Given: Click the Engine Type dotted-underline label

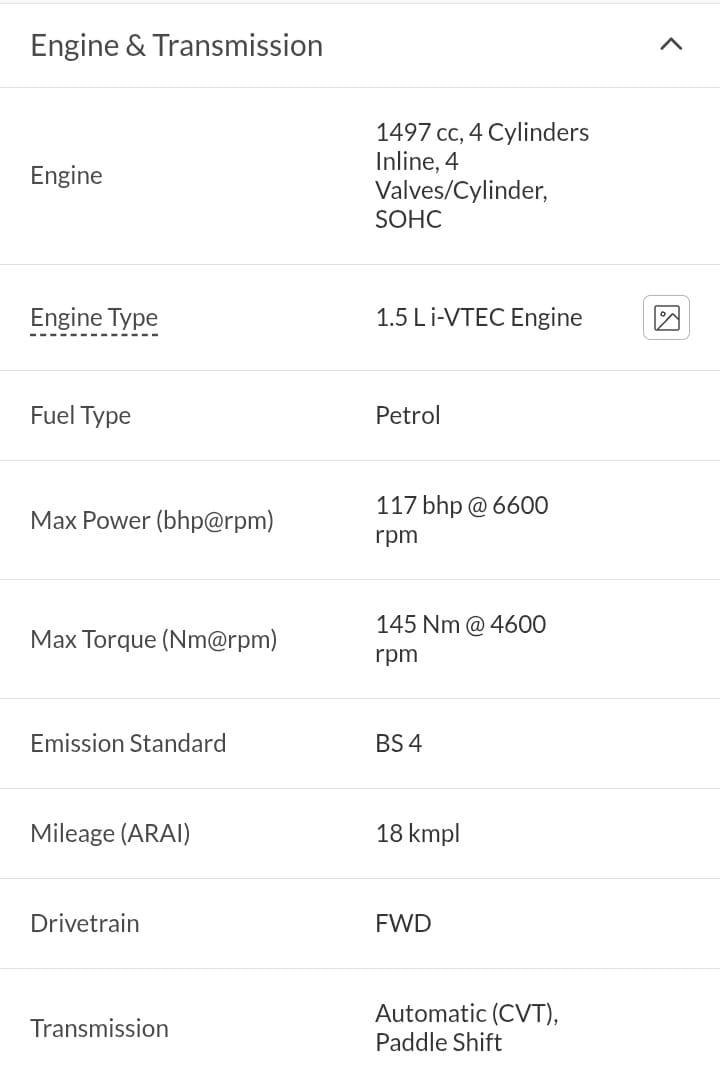Looking at the screenshot, I should (x=94, y=318).
